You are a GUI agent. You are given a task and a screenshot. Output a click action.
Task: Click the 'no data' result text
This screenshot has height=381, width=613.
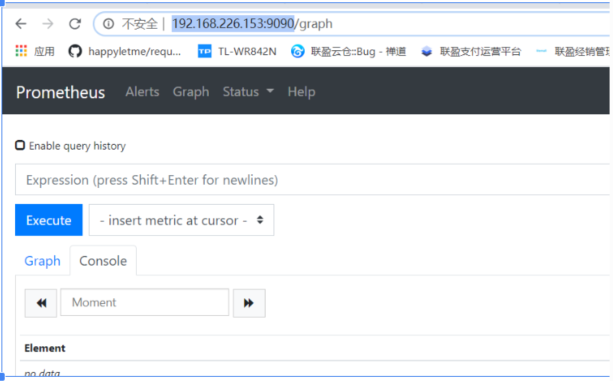(42, 373)
